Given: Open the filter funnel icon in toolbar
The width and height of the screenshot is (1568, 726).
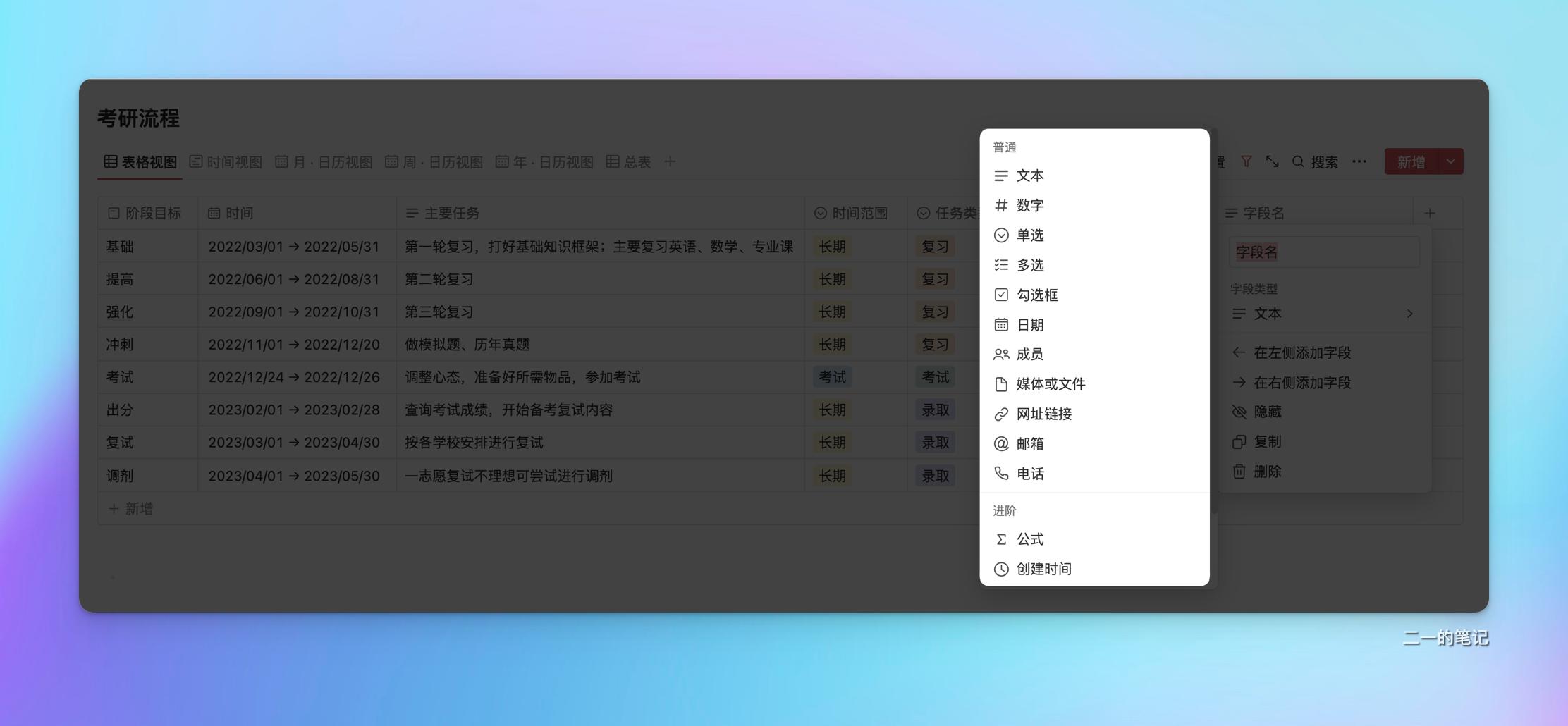Looking at the screenshot, I should 1247,161.
